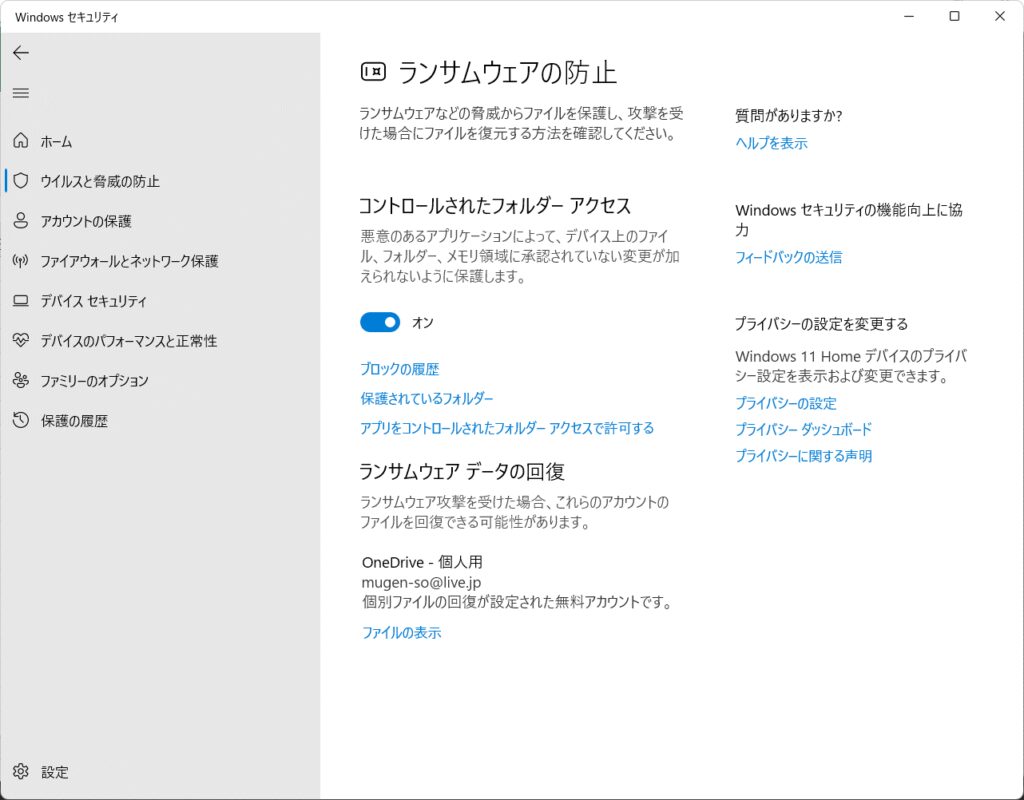Close the Windows セキュリティ window
The image size is (1024, 800).
point(999,16)
